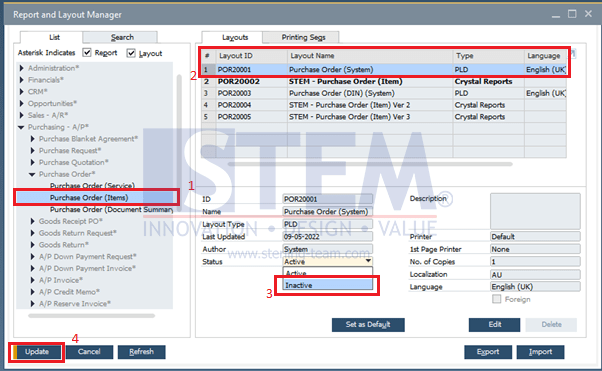602x371 pixels.
Task: Maximize the Report and Layout Manager window
Action: pyautogui.click(x=572, y=14)
